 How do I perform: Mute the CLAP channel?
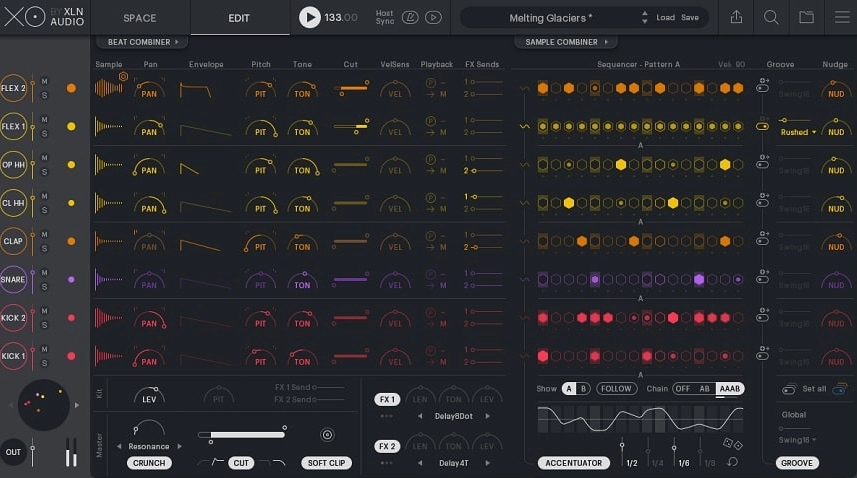(44, 234)
